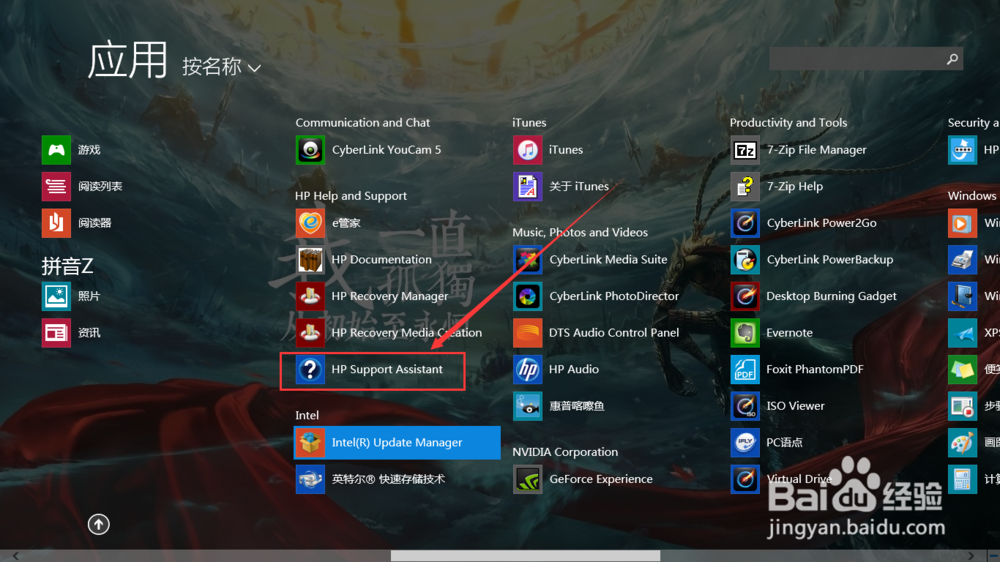Image resolution: width=1000 pixels, height=562 pixels.
Task: Launch the 阅读器 reader app icon
Action: click(56, 223)
